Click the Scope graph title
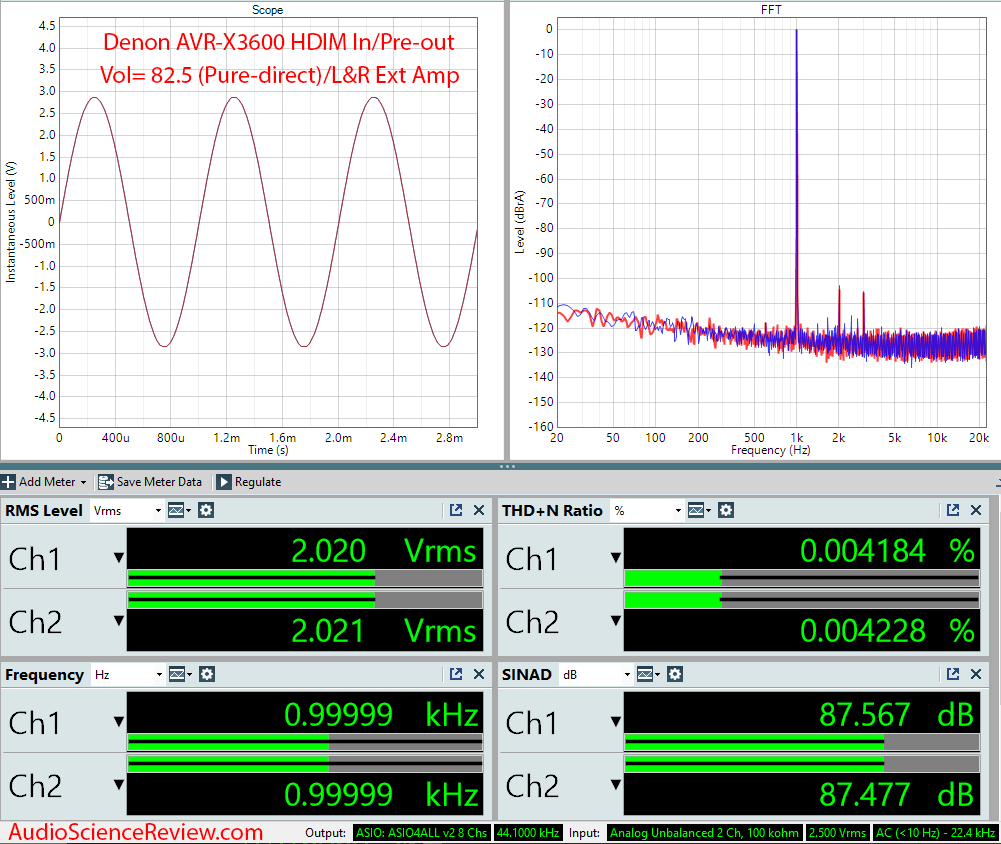Screen dimensions: 1001x844 [267, 10]
